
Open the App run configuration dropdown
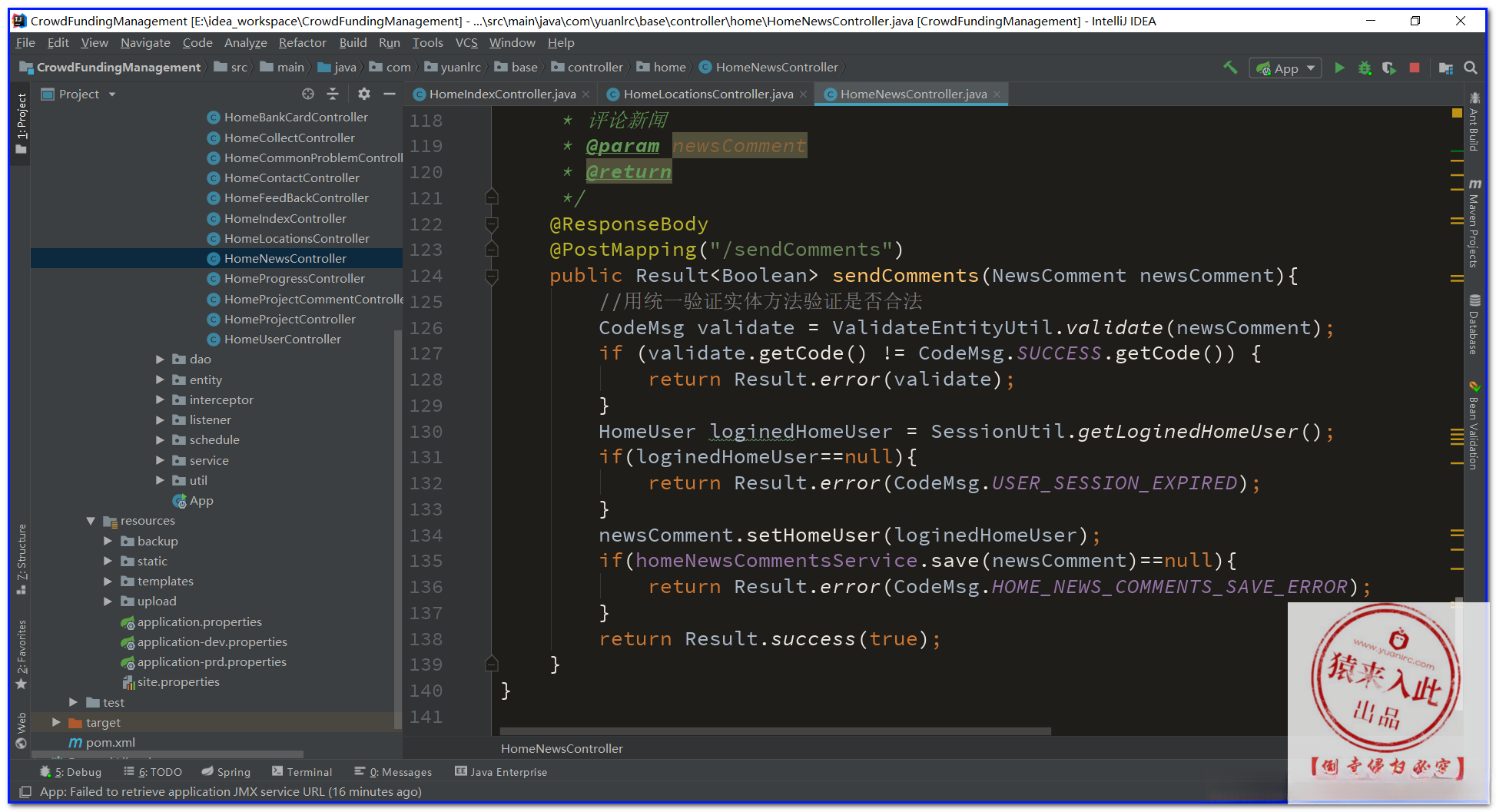pyautogui.click(x=1285, y=68)
